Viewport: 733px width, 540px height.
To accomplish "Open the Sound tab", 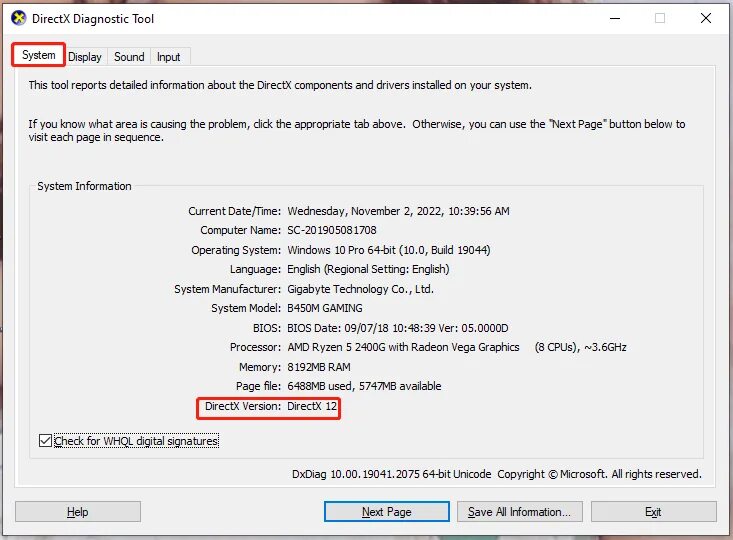I will pos(129,57).
